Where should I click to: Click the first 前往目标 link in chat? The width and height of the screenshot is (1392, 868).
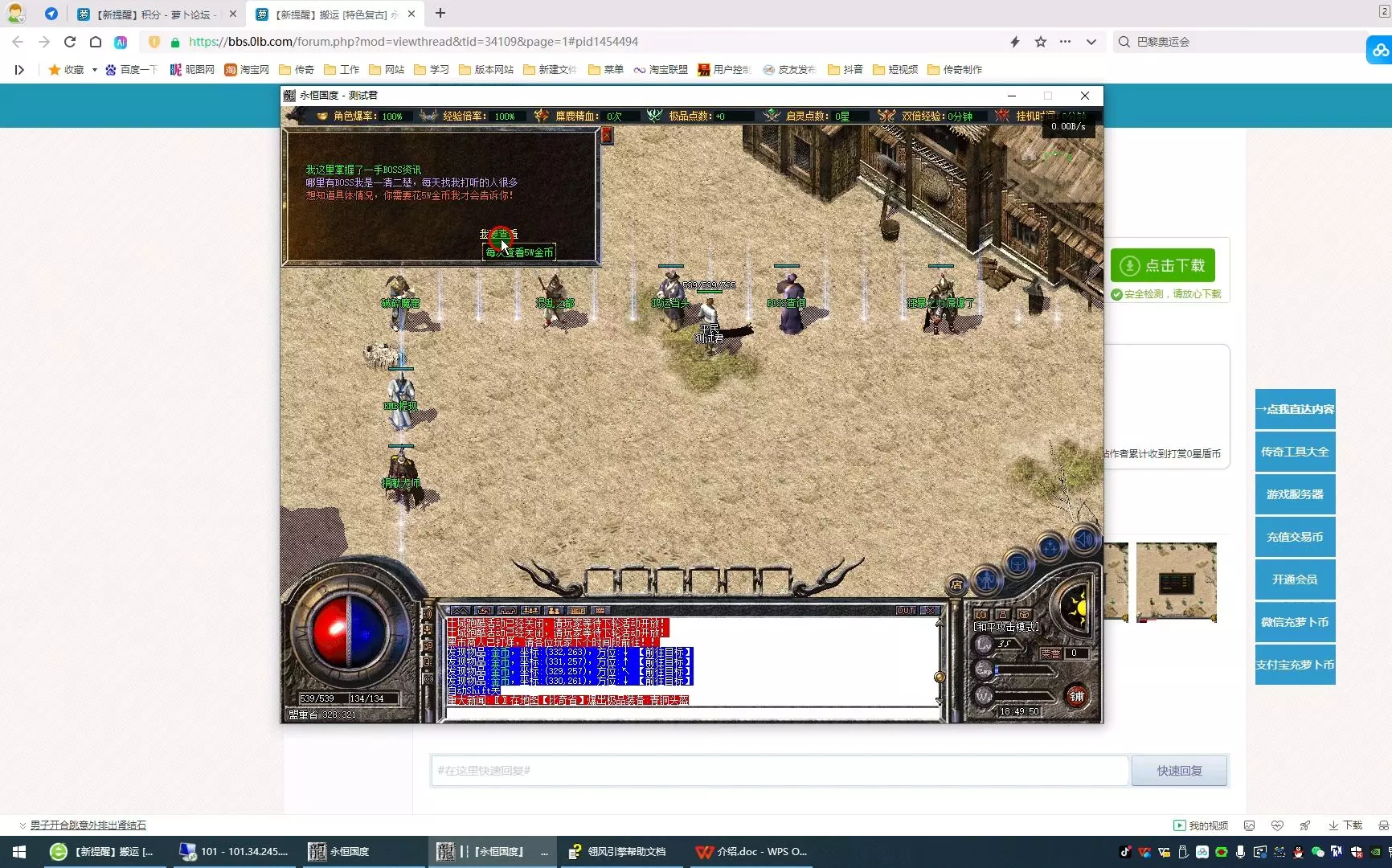point(665,653)
